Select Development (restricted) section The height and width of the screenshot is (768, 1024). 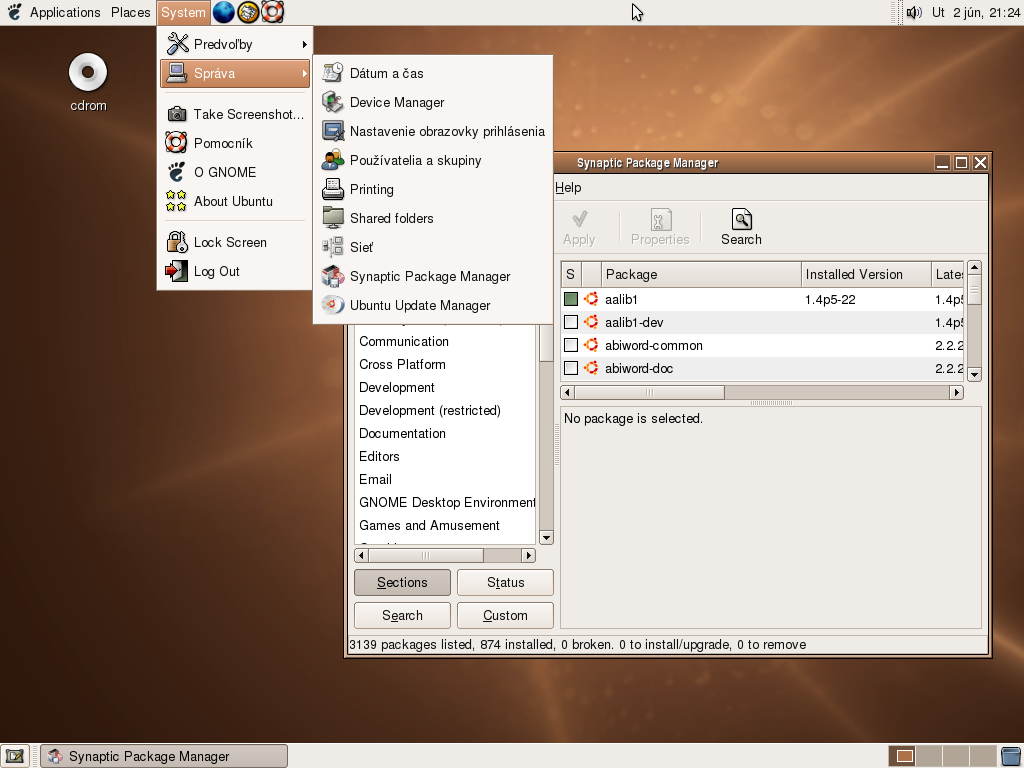pyautogui.click(x=445, y=410)
